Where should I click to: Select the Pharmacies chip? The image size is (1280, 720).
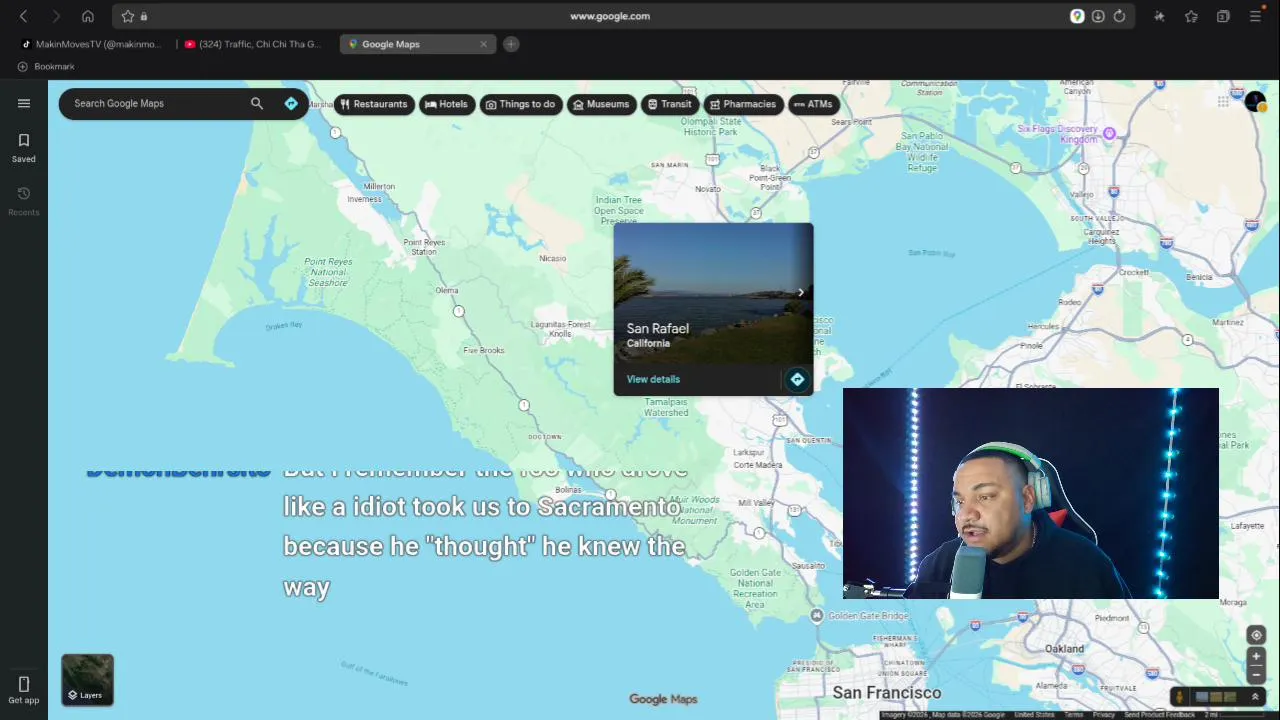coord(742,104)
